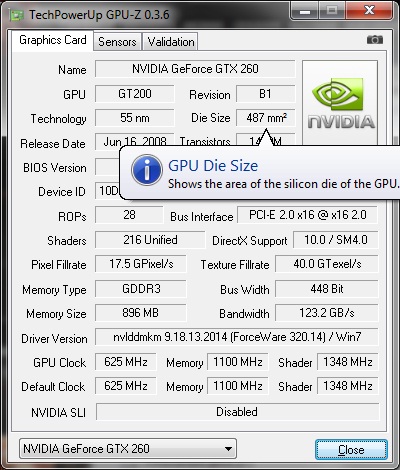
Task: Click the GPU-Z title bar app icon
Action: tap(17, 16)
